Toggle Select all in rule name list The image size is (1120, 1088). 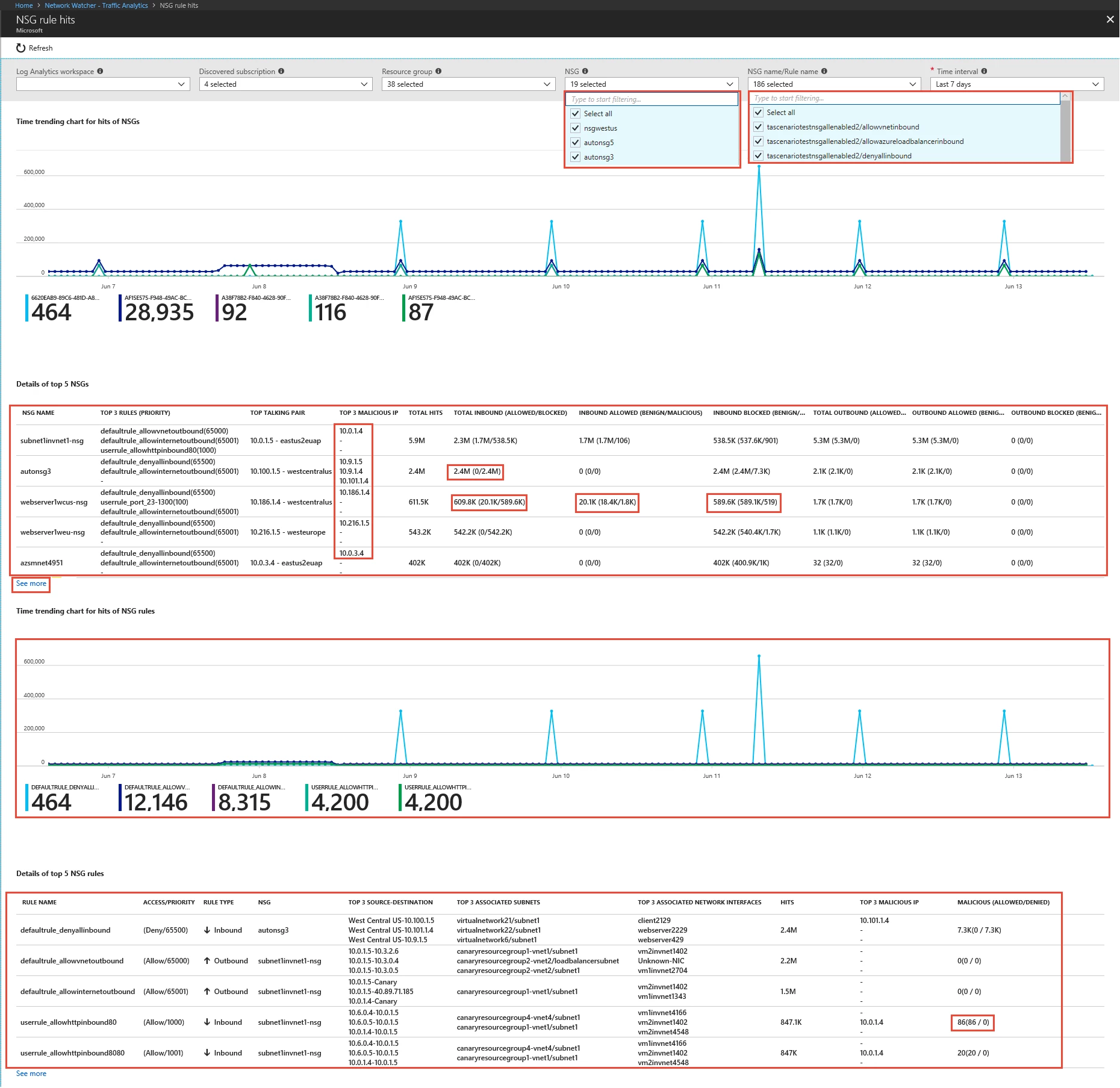759,113
